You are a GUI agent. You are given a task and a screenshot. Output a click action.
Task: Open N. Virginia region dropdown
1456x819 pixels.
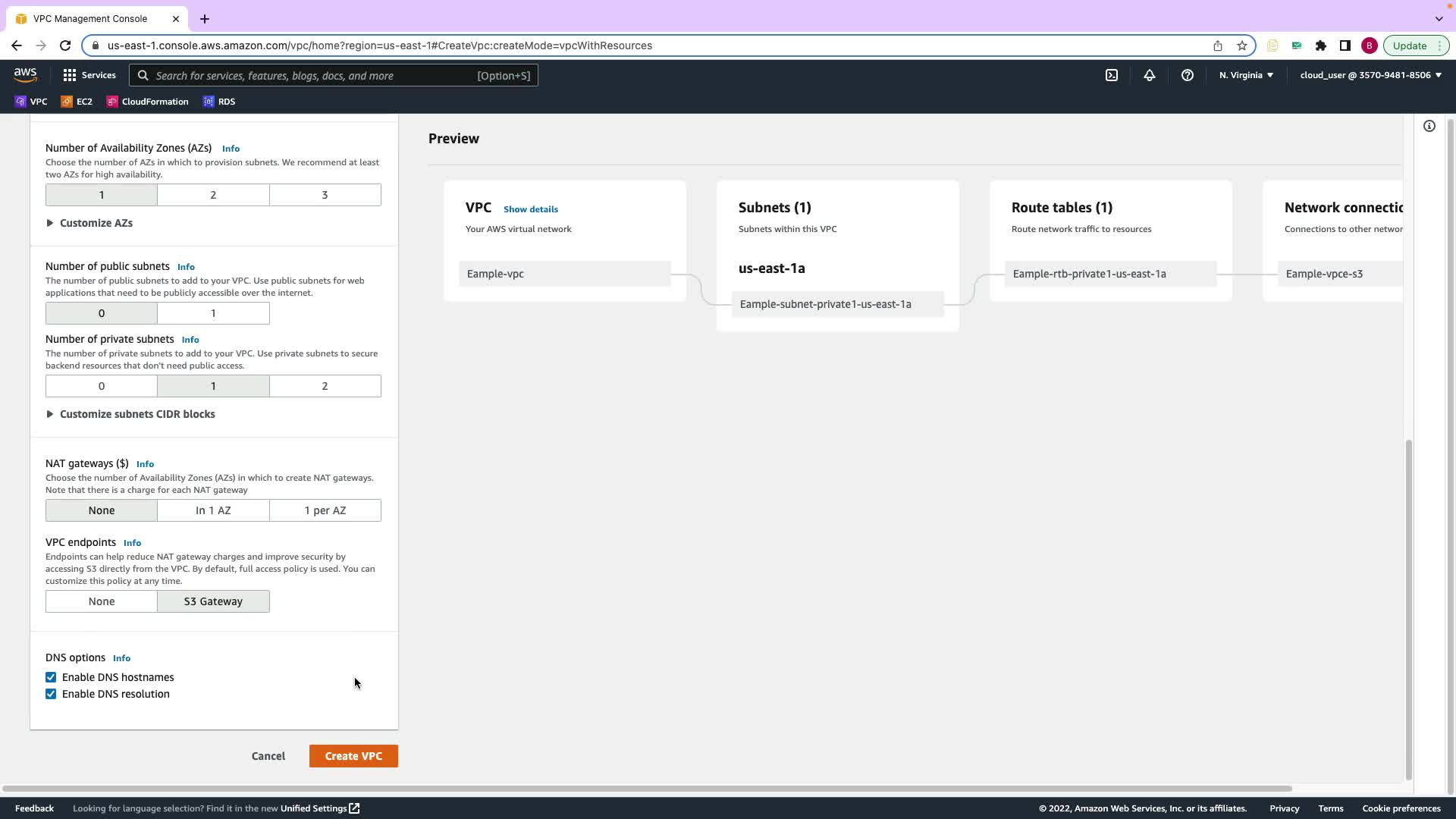point(1246,75)
